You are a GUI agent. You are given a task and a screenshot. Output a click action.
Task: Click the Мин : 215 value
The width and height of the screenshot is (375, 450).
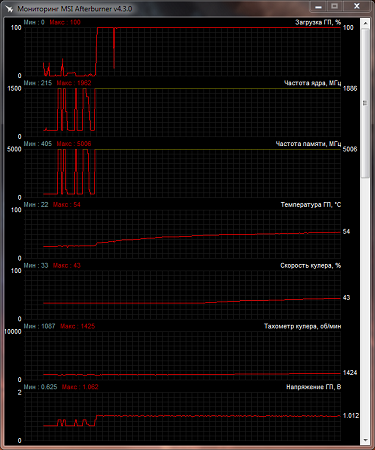tap(38, 83)
